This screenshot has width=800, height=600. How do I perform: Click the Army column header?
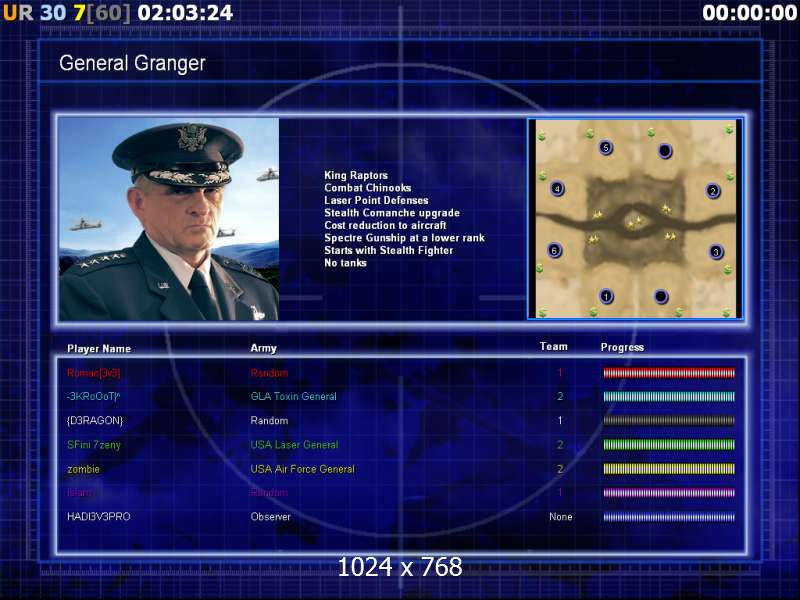[x=263, y=348]
